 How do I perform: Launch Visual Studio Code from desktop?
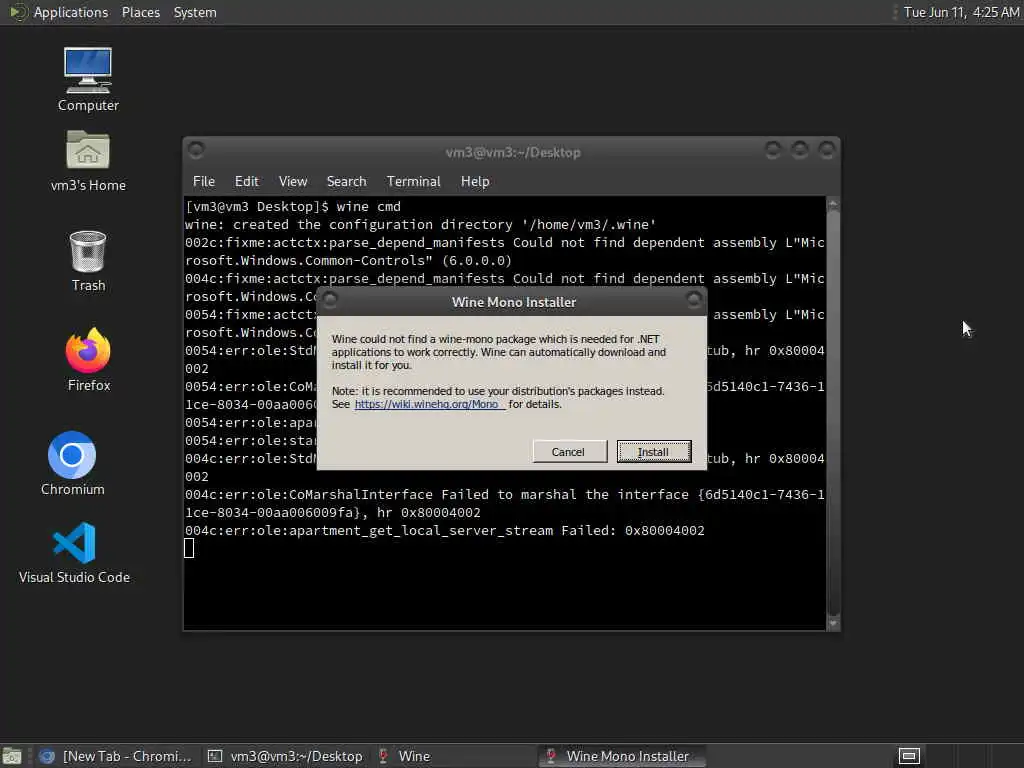coord(74,552)
